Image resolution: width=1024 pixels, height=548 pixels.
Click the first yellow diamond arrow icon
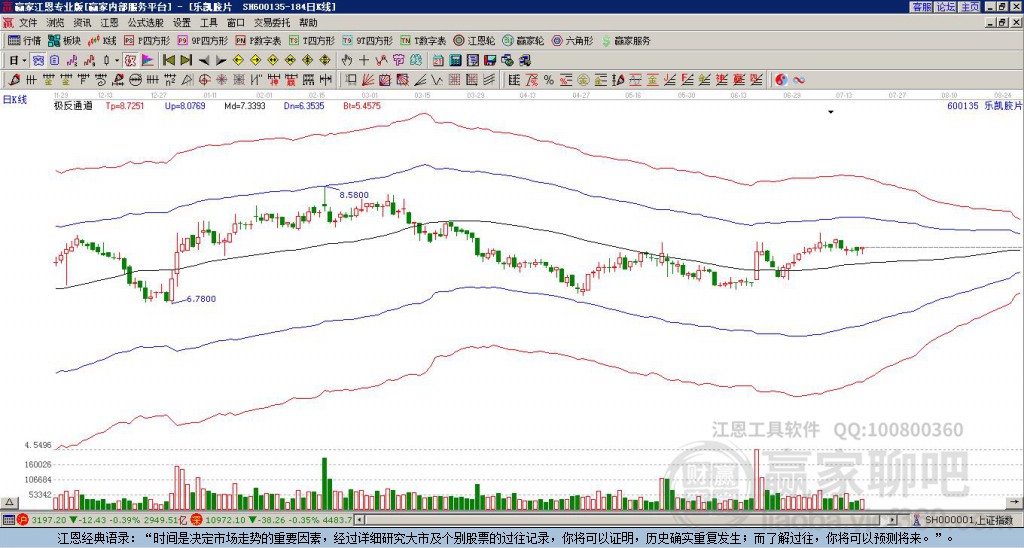coord(238,60)
